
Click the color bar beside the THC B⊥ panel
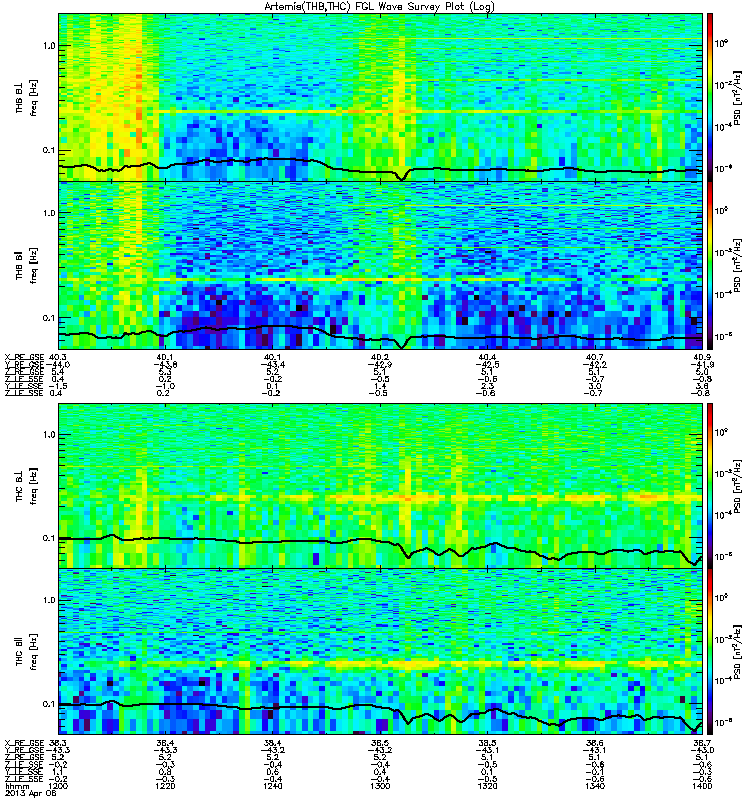[709, 486]
